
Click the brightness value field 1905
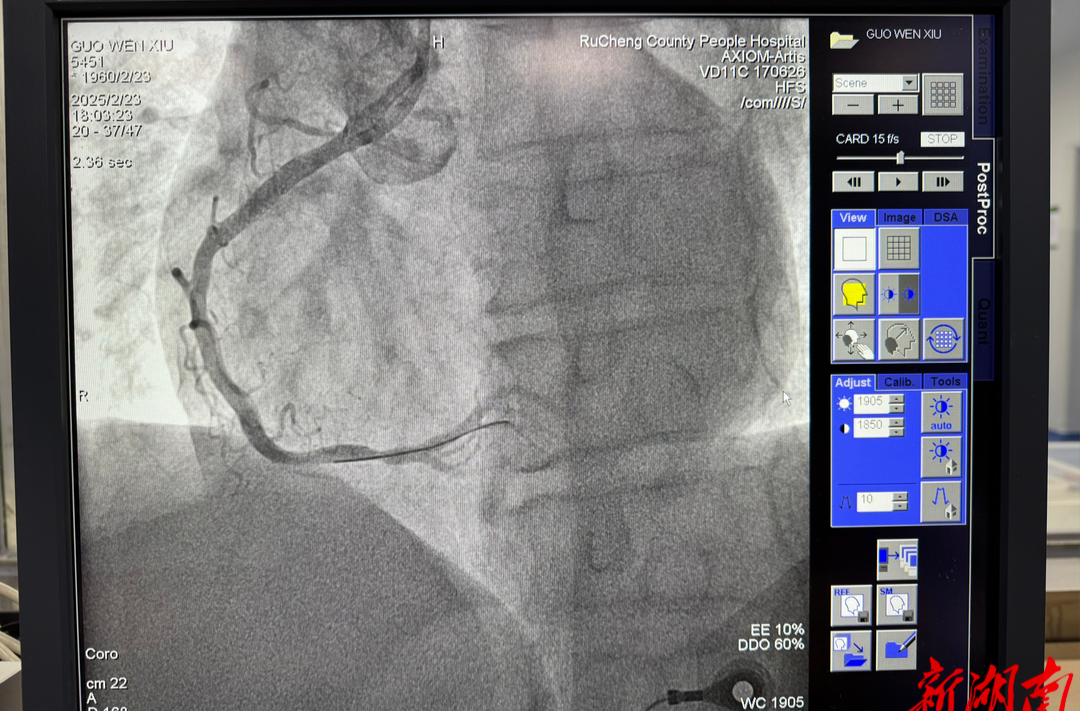pos(871,403)
